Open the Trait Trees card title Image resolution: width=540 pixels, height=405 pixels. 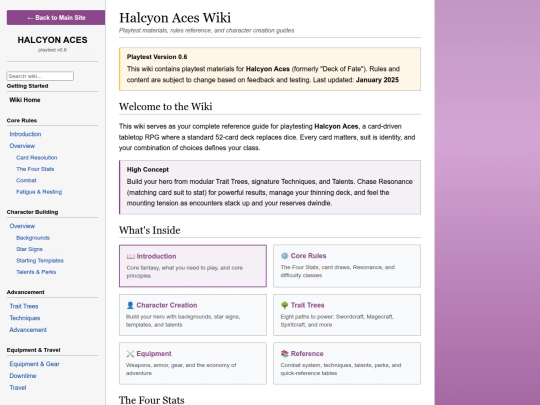tap(308, 305)
